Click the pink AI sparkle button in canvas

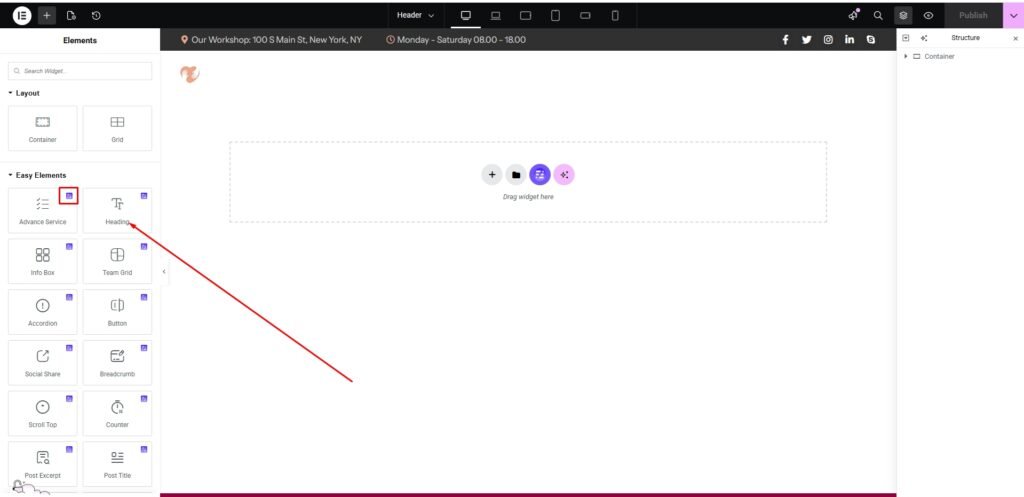[x=564, y=175]
